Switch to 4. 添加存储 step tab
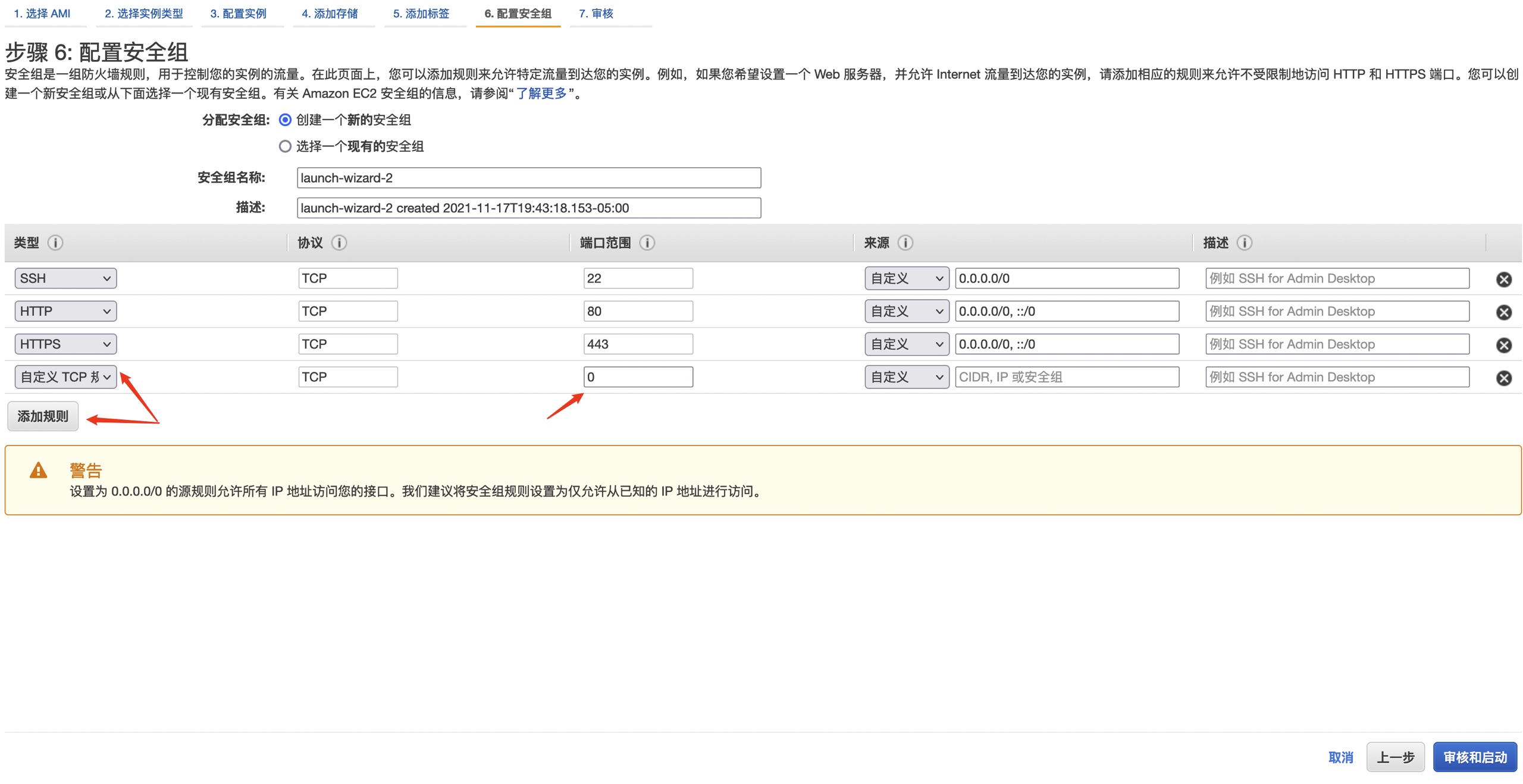 pyautogui.click(x=330, y=14)
